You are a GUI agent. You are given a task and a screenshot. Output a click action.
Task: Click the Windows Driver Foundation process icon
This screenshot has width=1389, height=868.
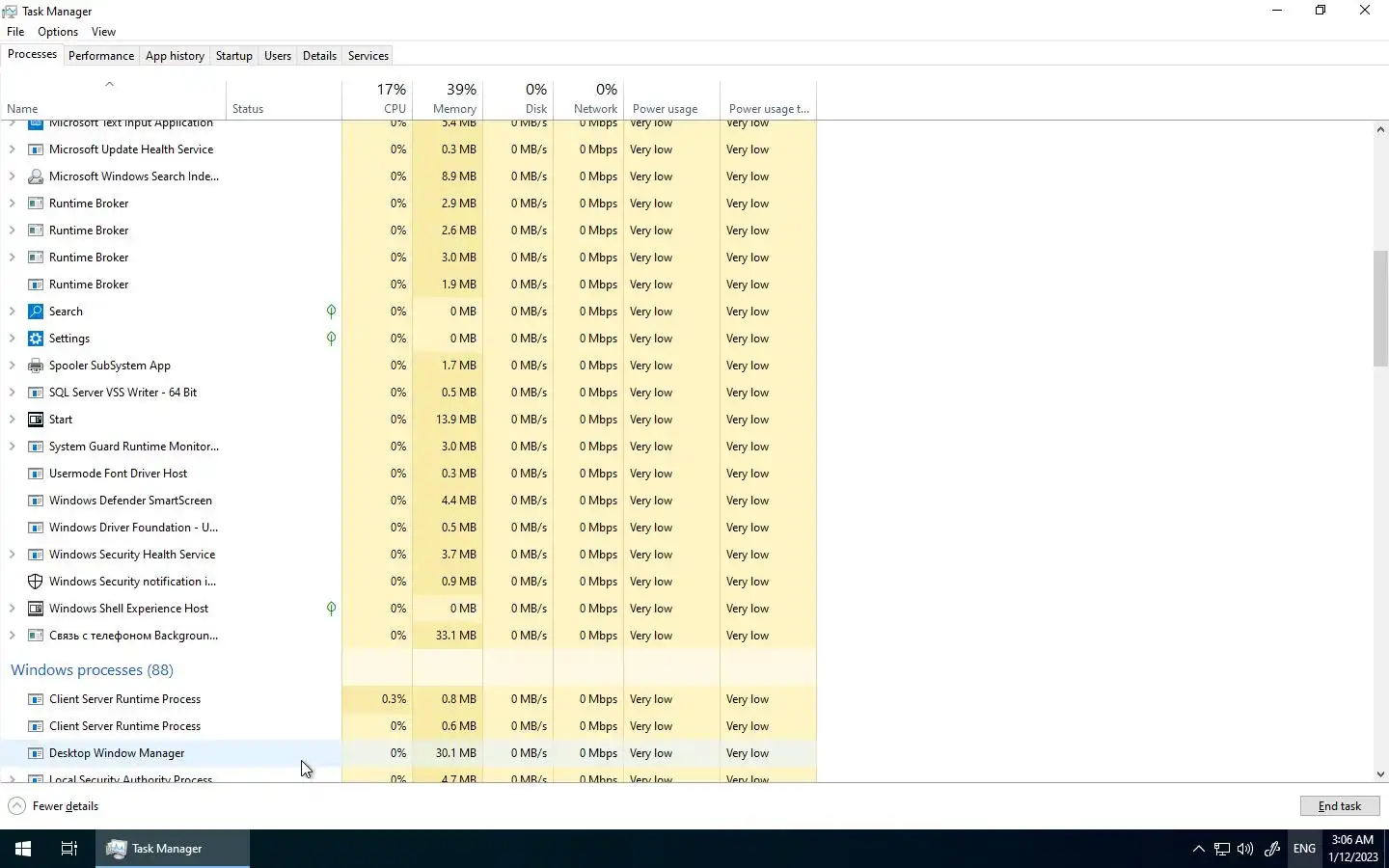coord(36,528)
